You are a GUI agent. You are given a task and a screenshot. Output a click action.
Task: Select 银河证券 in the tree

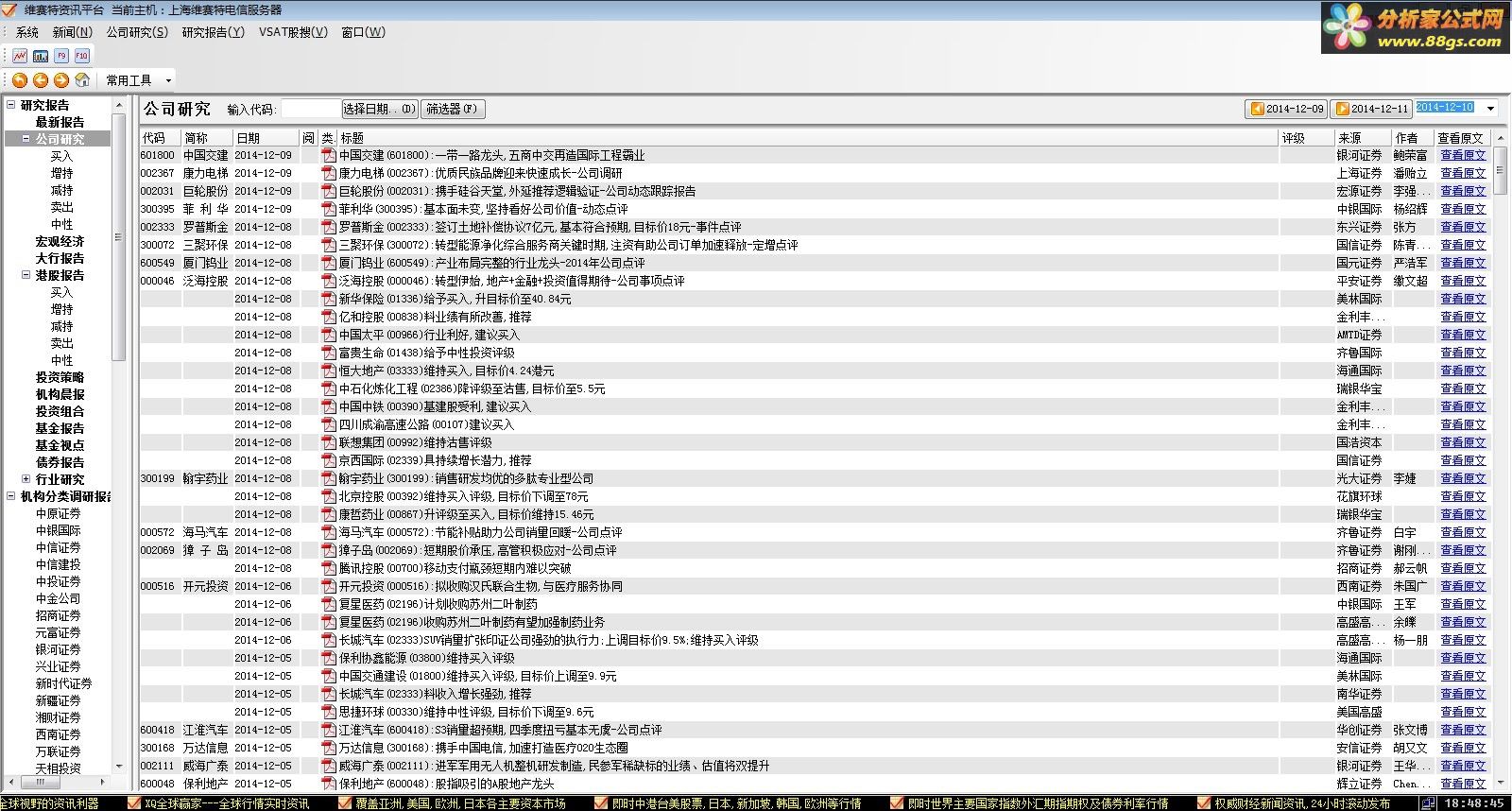pyautogui.click(x=58, y=649)
